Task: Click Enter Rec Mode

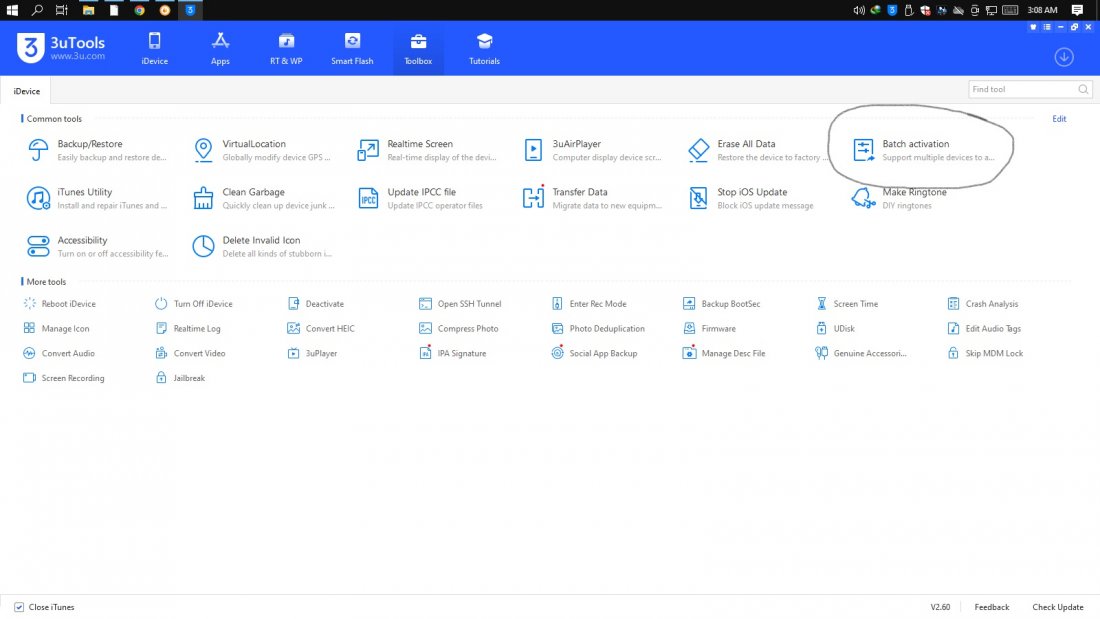Action: coord(589,304)
